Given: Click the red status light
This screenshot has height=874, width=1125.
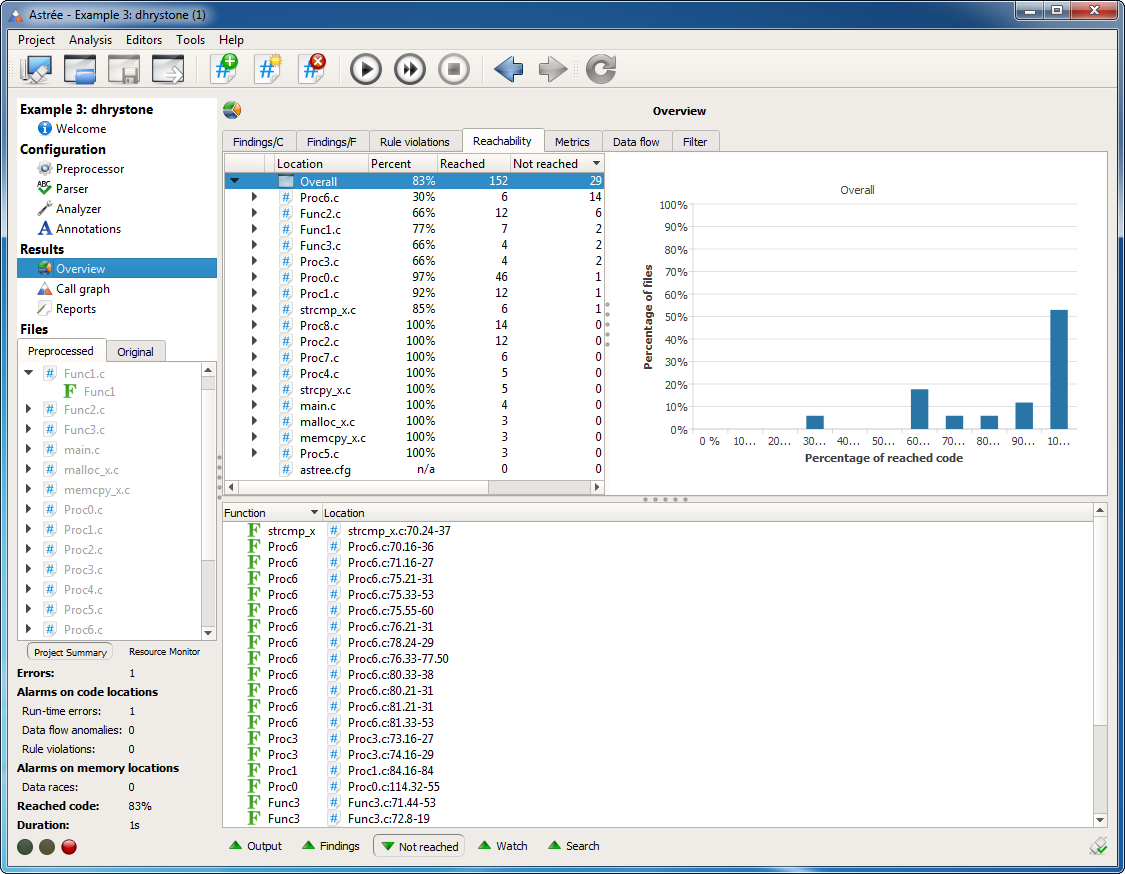Looking at the screenshot, I should pos(69,847).
